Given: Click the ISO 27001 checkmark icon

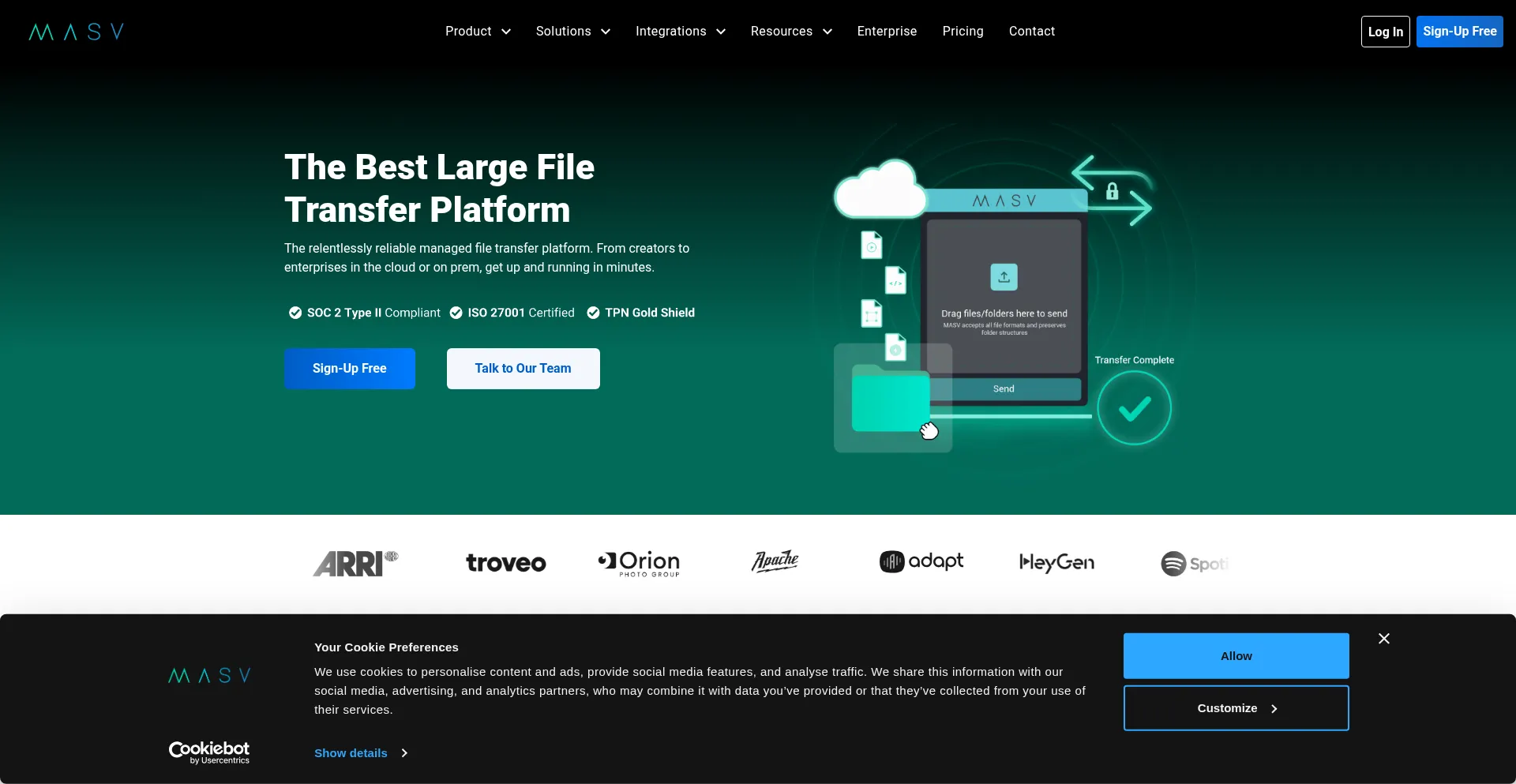Looking at the screenshot, I should coord(456,313).
